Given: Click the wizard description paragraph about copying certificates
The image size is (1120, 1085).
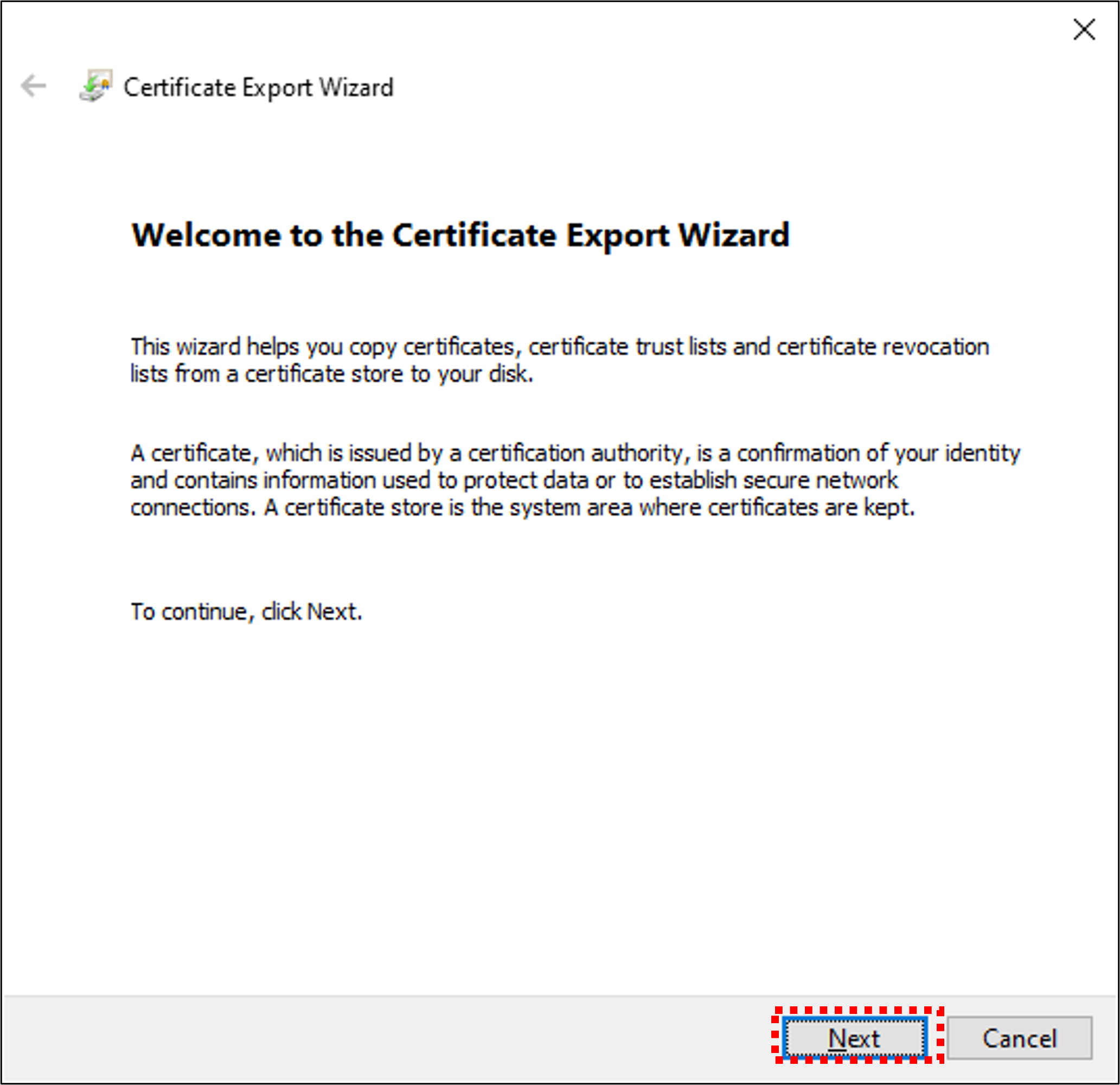Looking at the screenshot, I should coord(560,359).
